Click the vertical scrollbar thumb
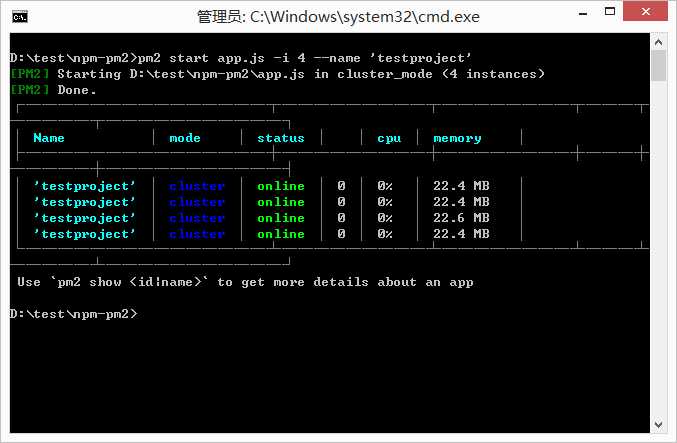The width and height of the screenshot is (677, 443). coord(658,66)
